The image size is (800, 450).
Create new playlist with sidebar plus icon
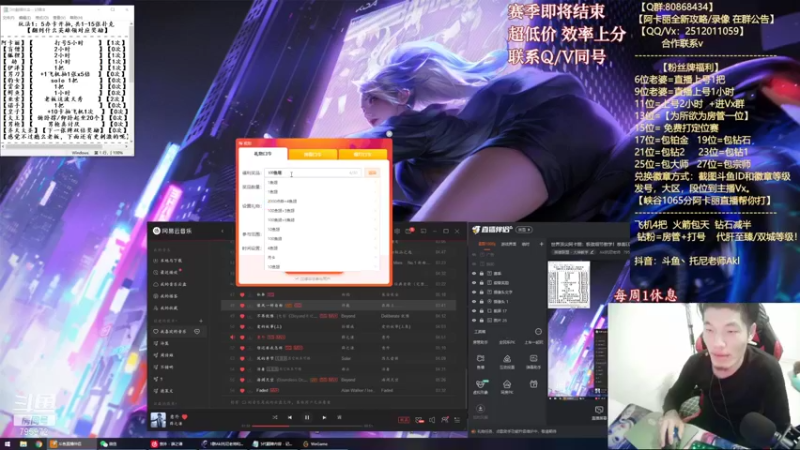click(x=201, y=321)
